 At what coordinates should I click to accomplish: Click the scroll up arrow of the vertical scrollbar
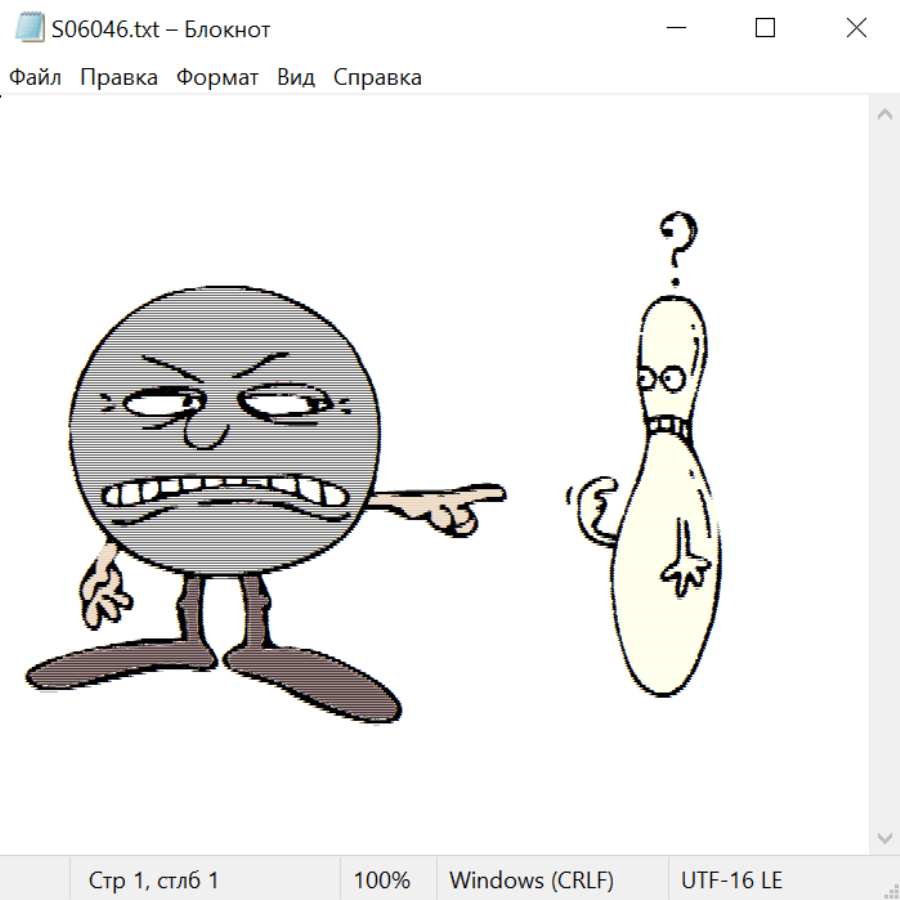click(884, 115)
